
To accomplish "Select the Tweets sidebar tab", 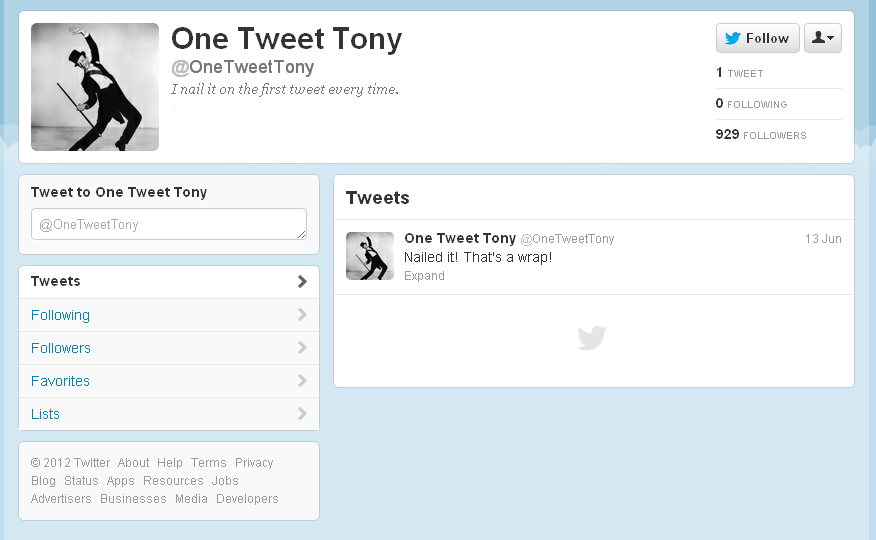I will [x=169, y=281].
